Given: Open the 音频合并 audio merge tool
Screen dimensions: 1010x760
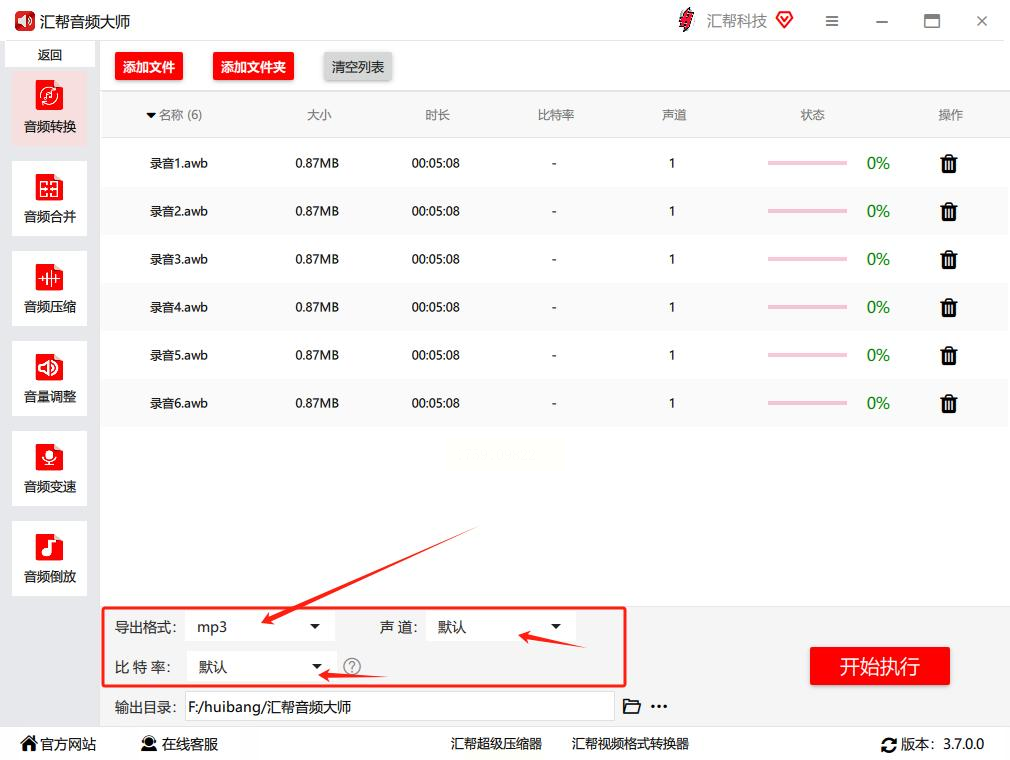Looking at the screenshot, I should click(50, 198).
